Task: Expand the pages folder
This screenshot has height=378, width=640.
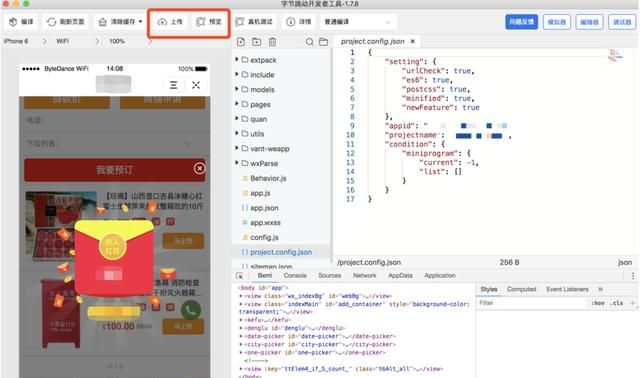Action: click(x=237, y=104)
